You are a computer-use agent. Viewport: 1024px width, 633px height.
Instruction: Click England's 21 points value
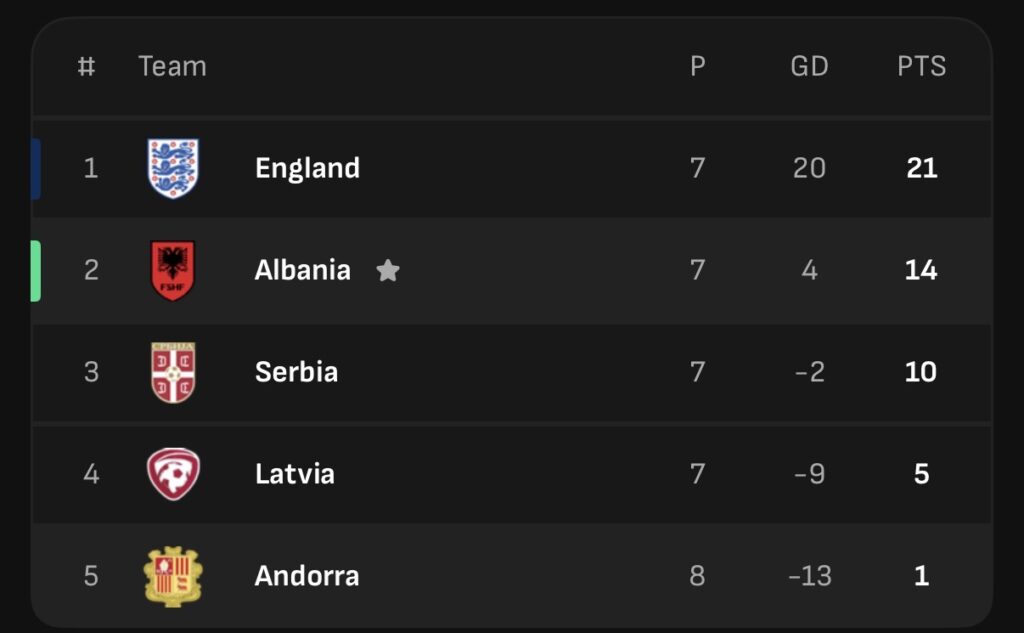[921, 168]
